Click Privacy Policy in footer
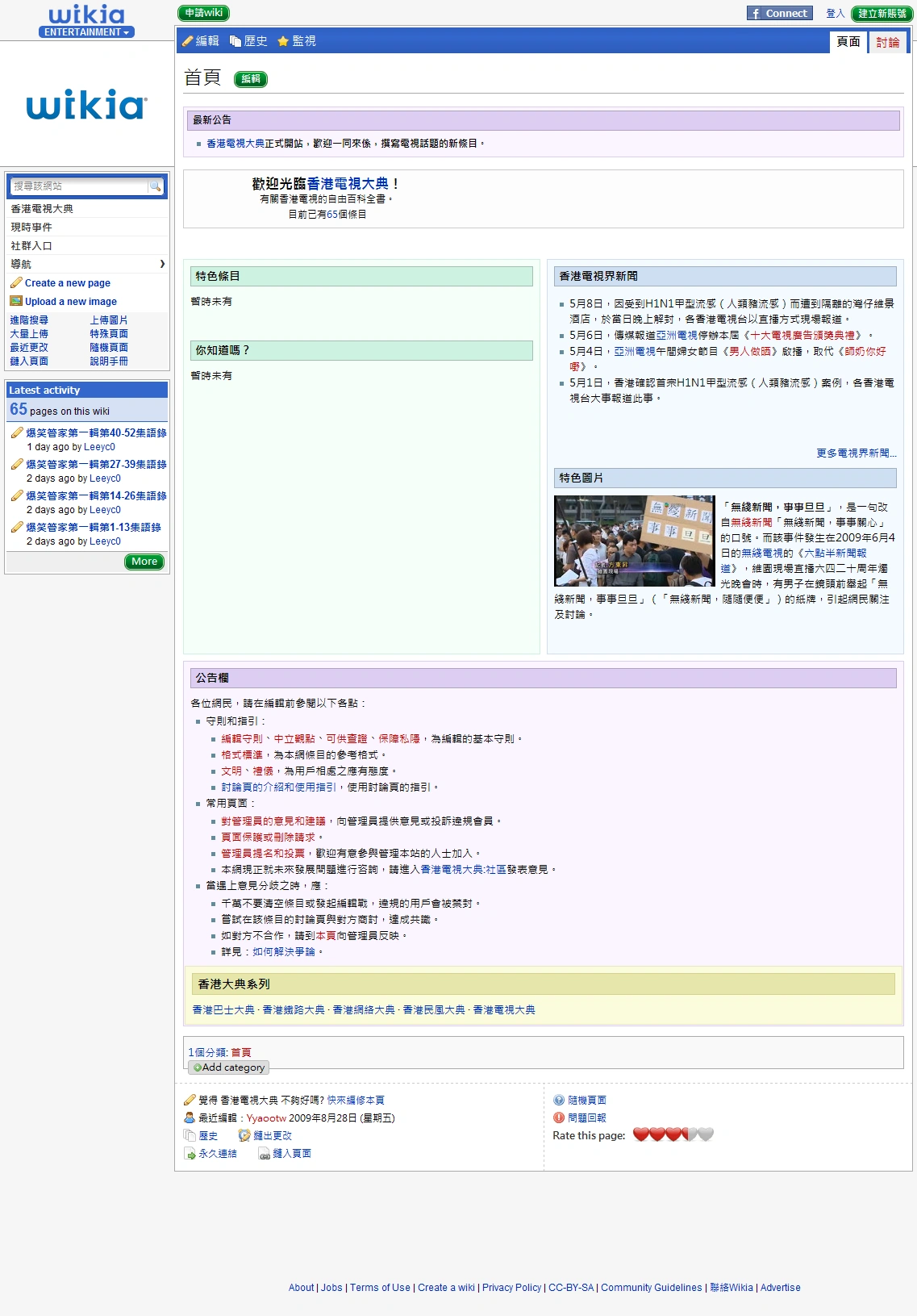 511,1288
